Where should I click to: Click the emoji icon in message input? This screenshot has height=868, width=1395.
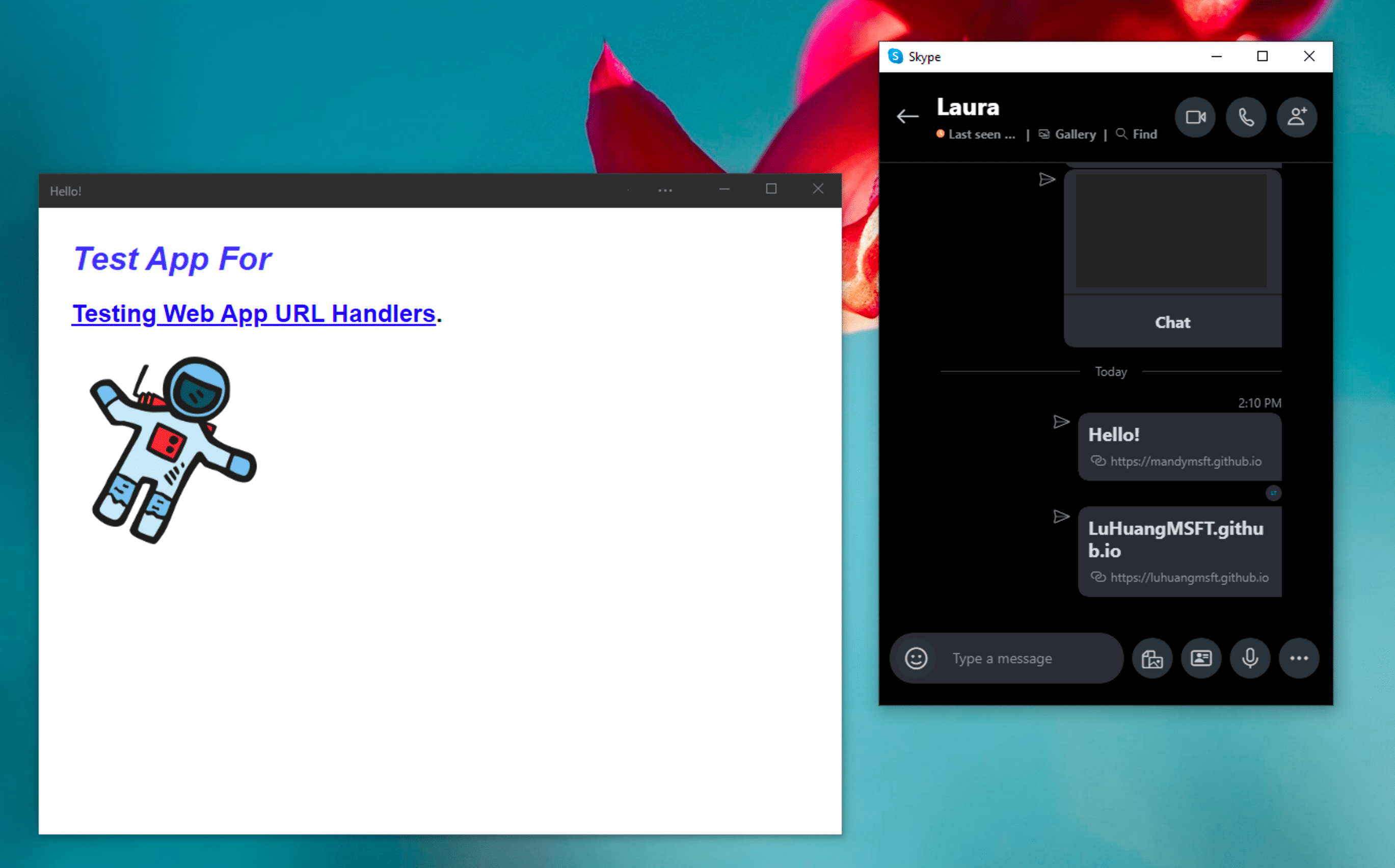pyautogui.click(x=913, y=658)
